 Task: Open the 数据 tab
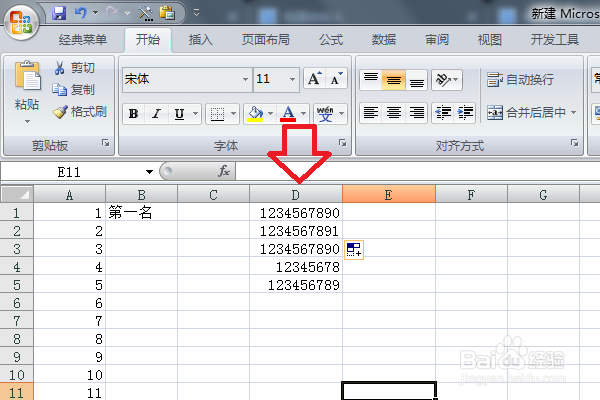coord(384,39)
